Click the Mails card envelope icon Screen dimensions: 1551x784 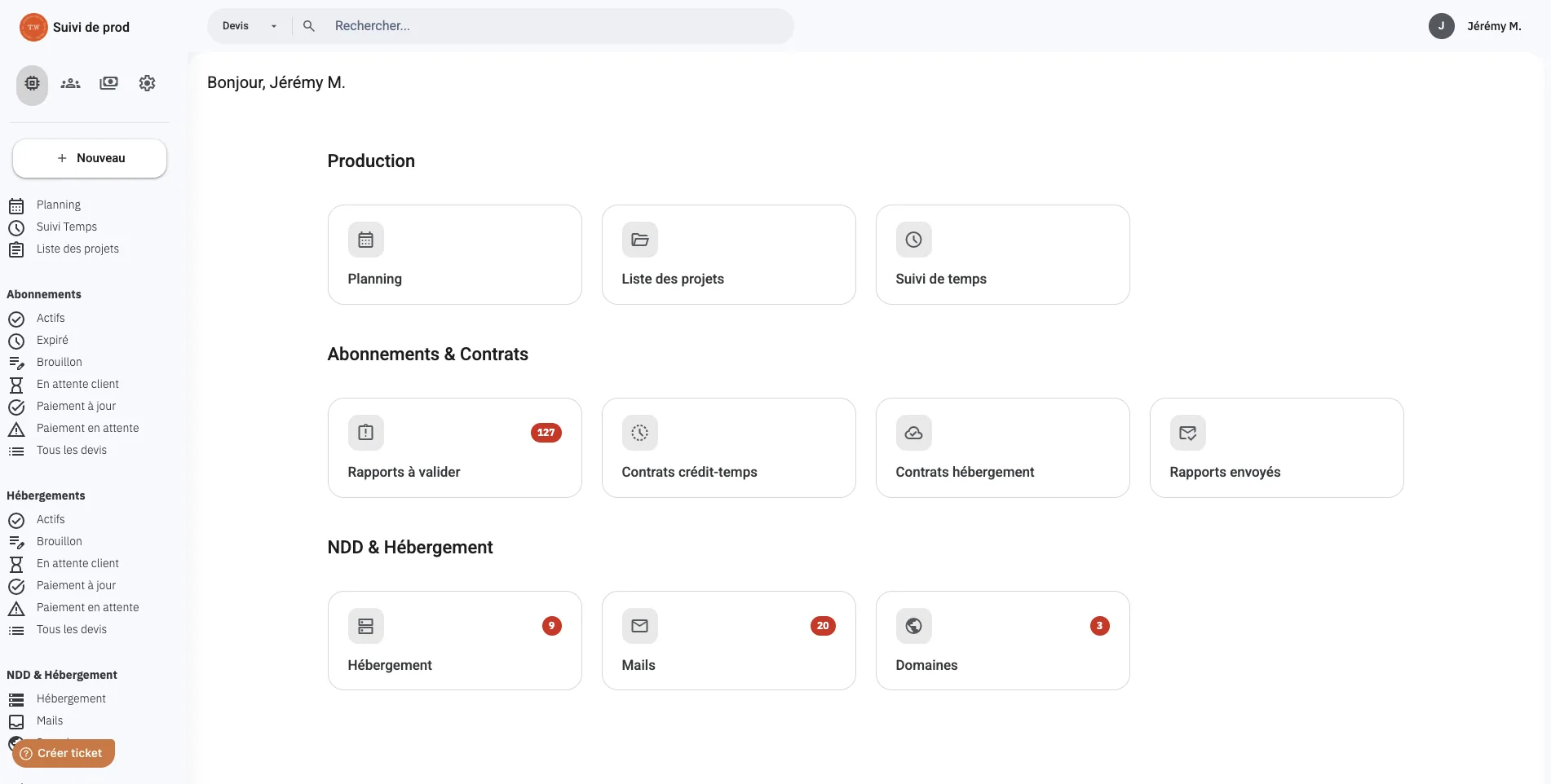click(x=639, y=626)
